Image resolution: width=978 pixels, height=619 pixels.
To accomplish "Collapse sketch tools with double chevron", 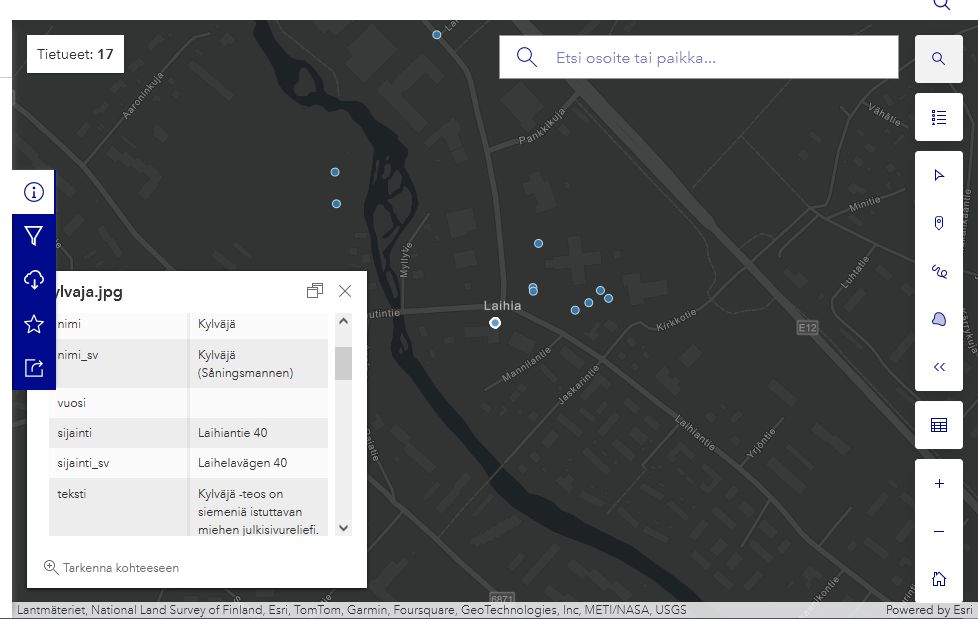I will point(938,367).
